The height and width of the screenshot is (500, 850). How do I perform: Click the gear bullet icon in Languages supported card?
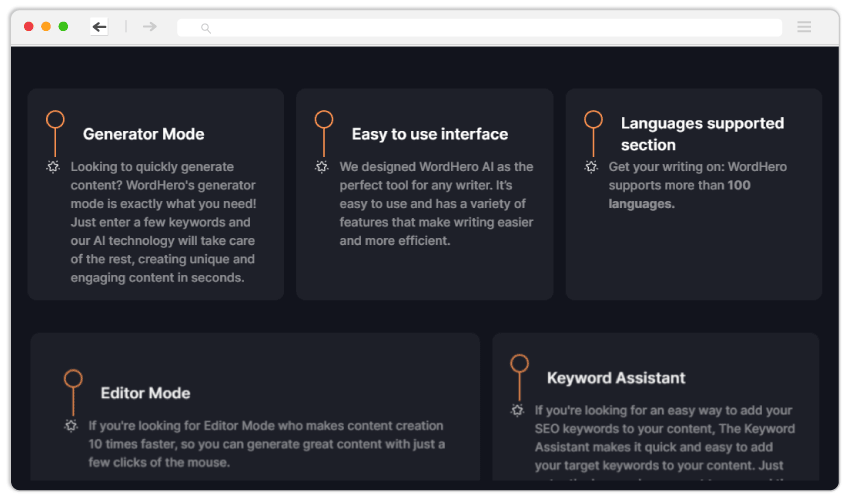pos(591,166)
